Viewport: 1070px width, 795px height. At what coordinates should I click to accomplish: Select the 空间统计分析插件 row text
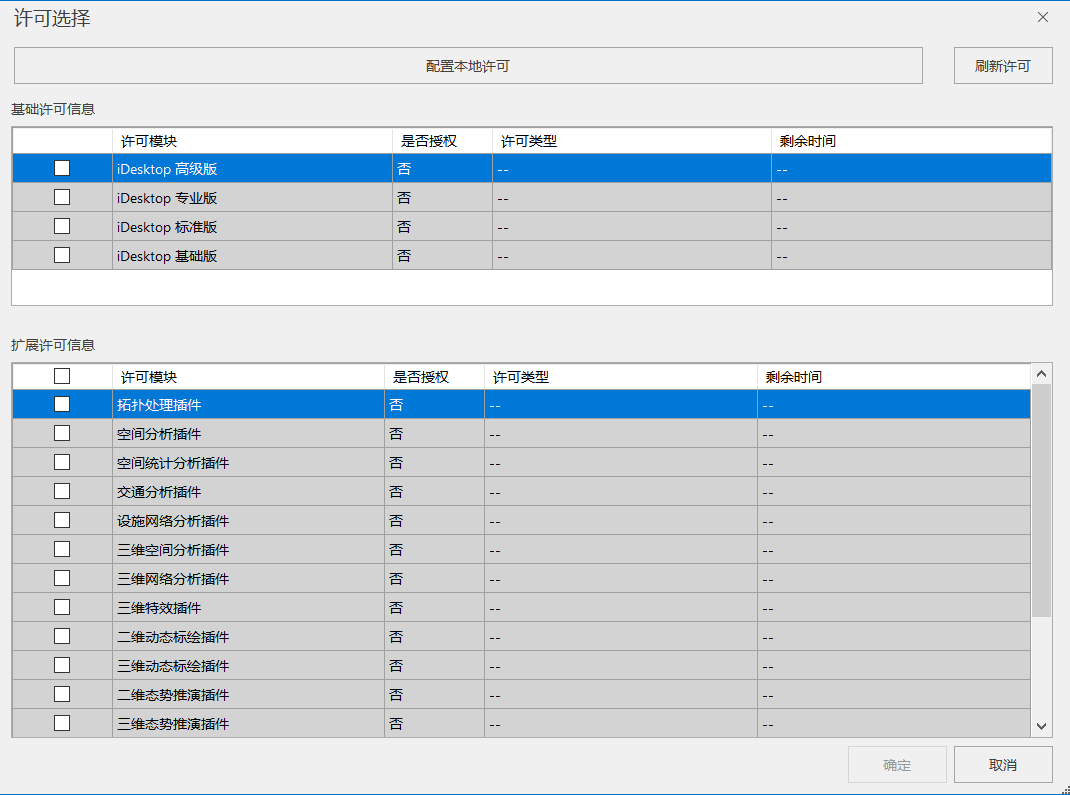[173, 463]
